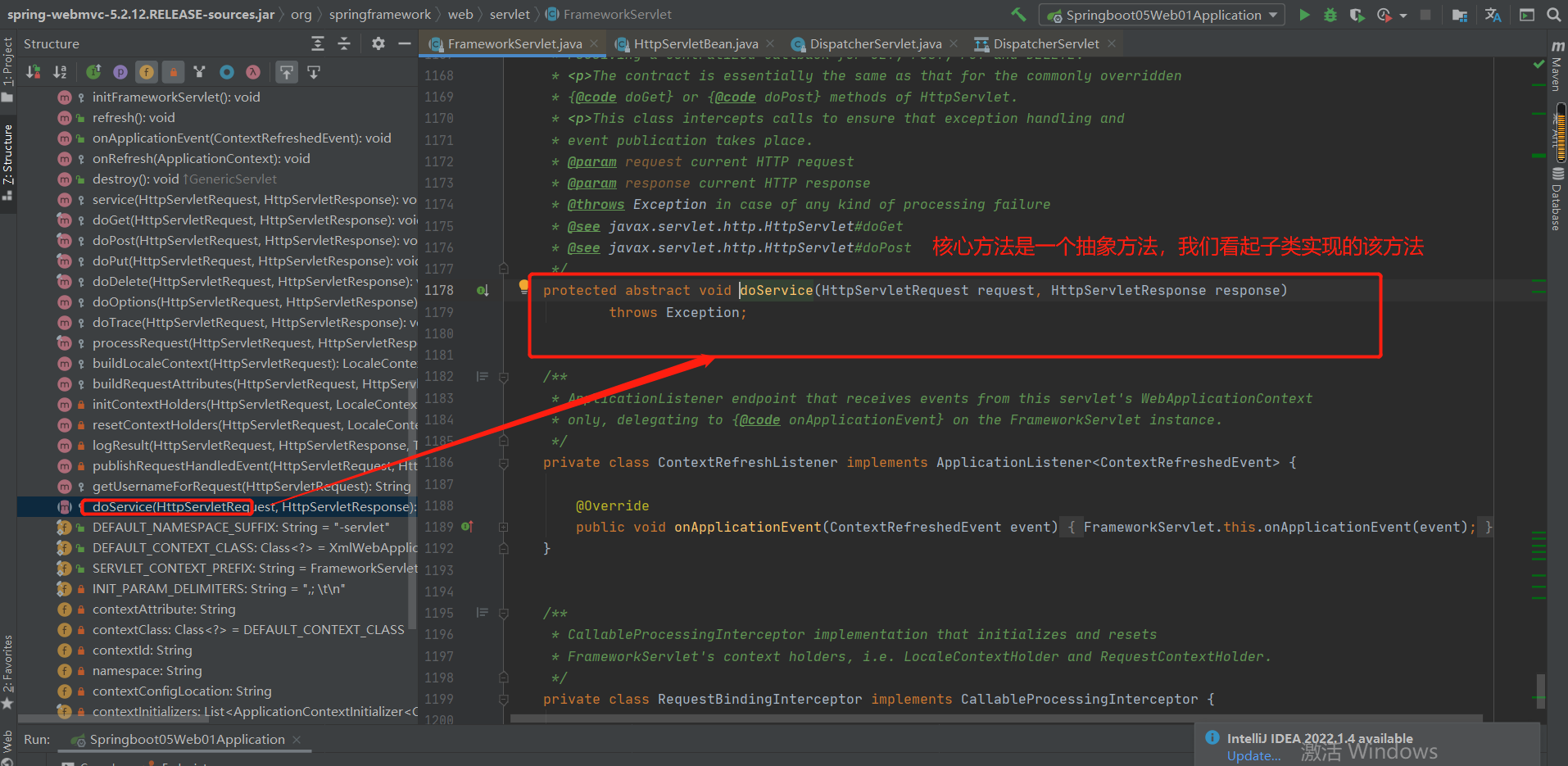Sort structure alphabetically
Image resolution: width=1568 pixels, height=766 pixels.
[60, 72]
